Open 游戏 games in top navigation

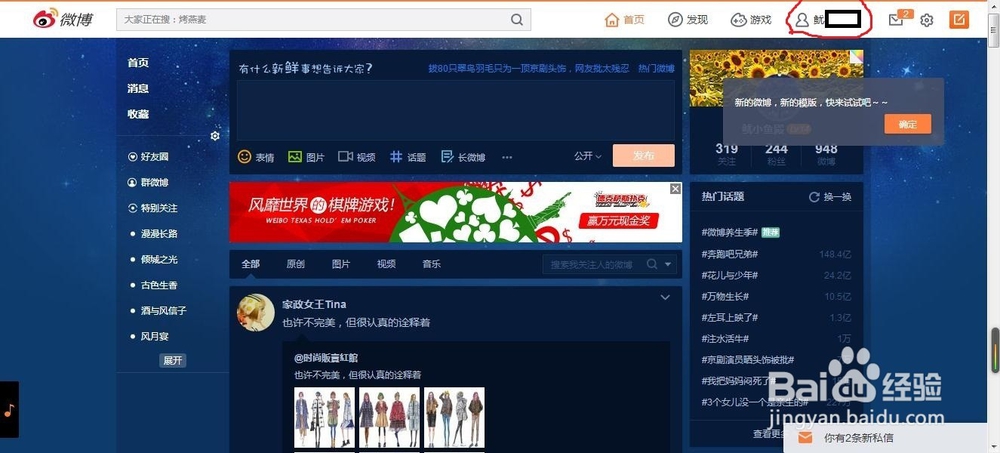coord(751,20)
